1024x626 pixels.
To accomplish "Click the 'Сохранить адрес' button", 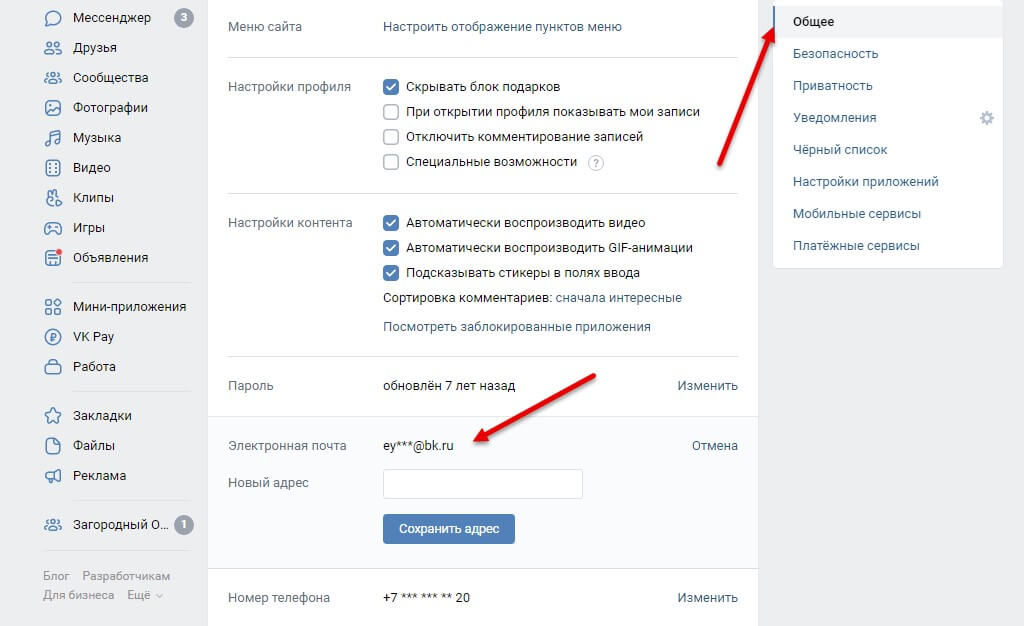I will pyautogui.click(x=449, y=529).
